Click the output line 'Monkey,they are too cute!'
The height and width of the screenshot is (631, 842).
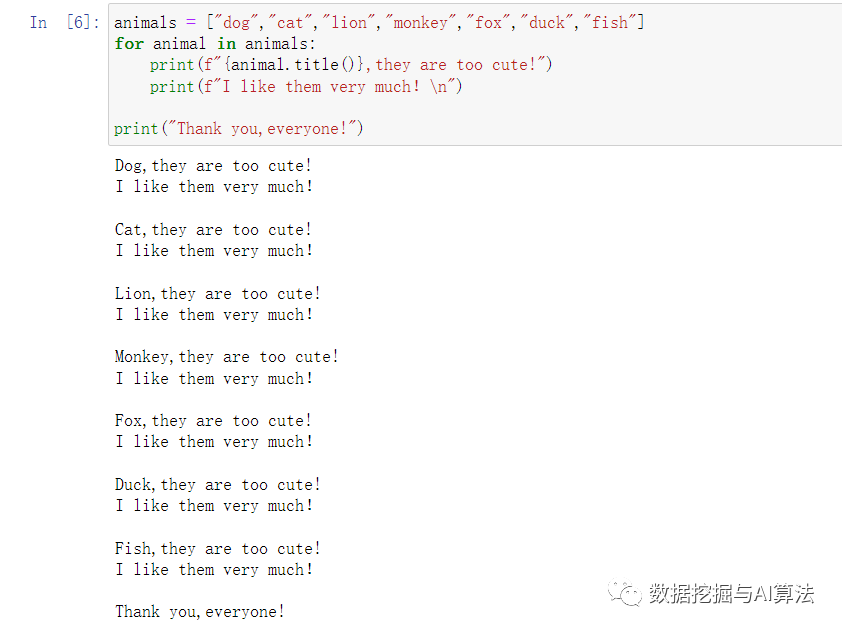coord(227,357)
